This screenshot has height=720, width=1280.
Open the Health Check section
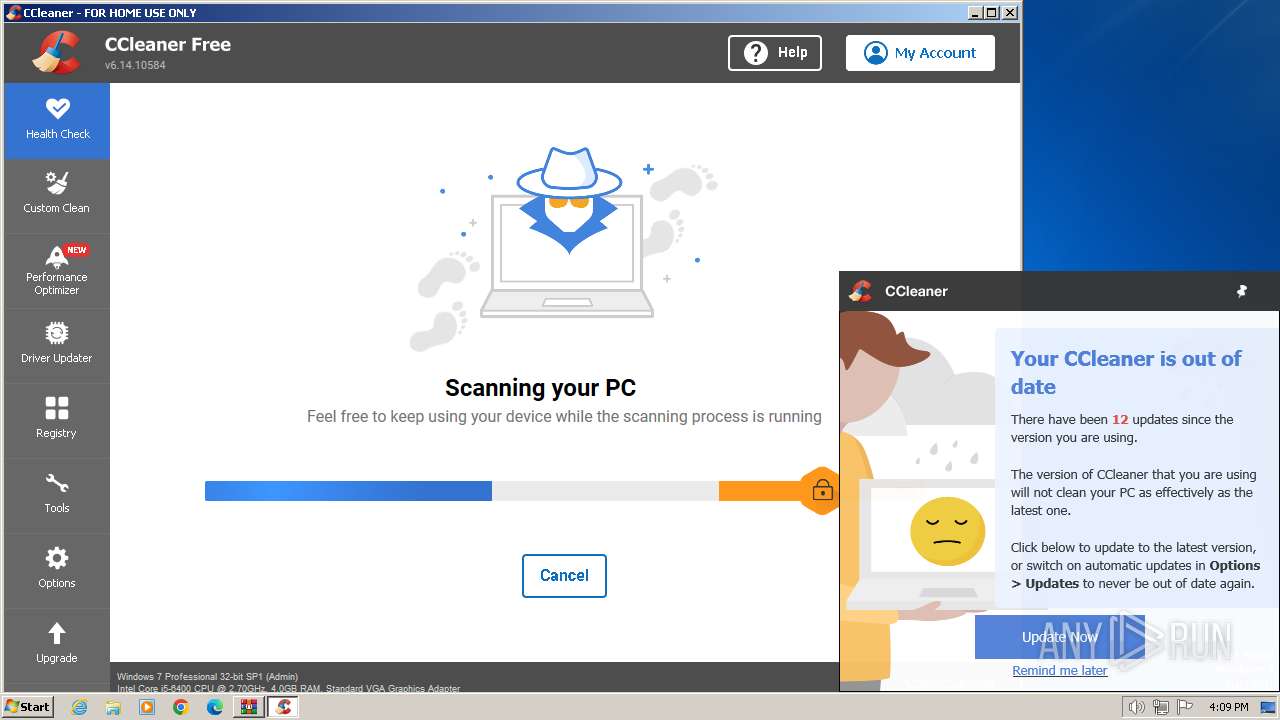(57, 120)
